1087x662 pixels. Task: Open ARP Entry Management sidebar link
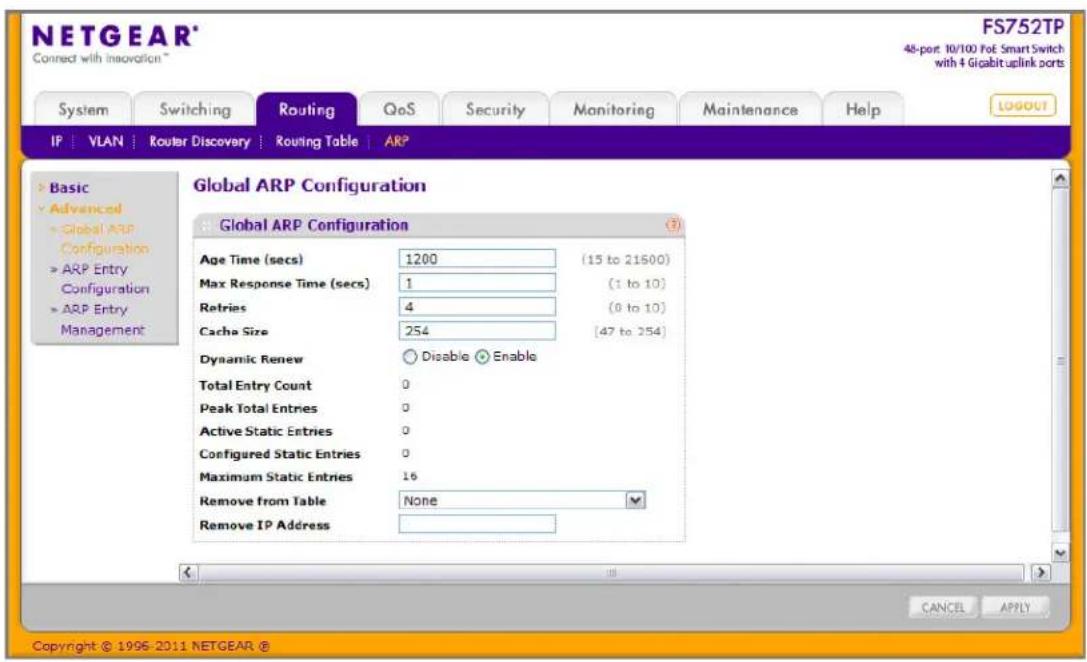tap(101, 320)
